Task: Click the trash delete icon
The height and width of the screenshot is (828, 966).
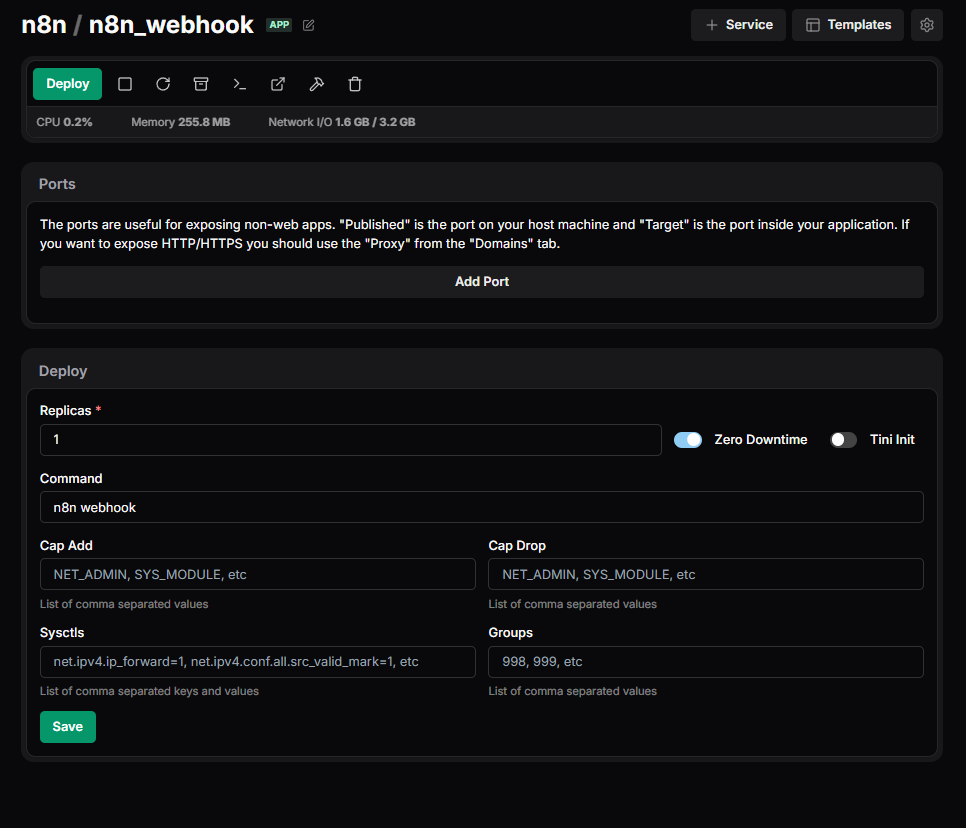Action: click(355, 84)
